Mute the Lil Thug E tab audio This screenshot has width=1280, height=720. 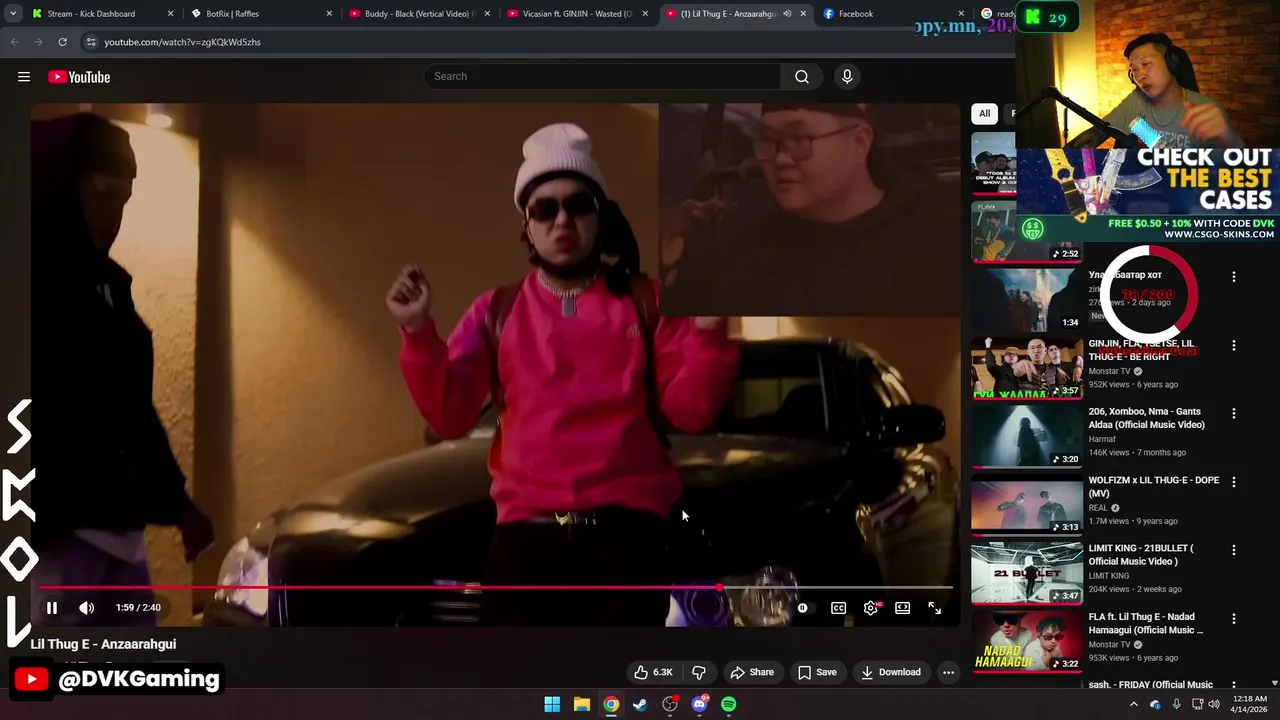pyautogui.click(x=787, y=14)
